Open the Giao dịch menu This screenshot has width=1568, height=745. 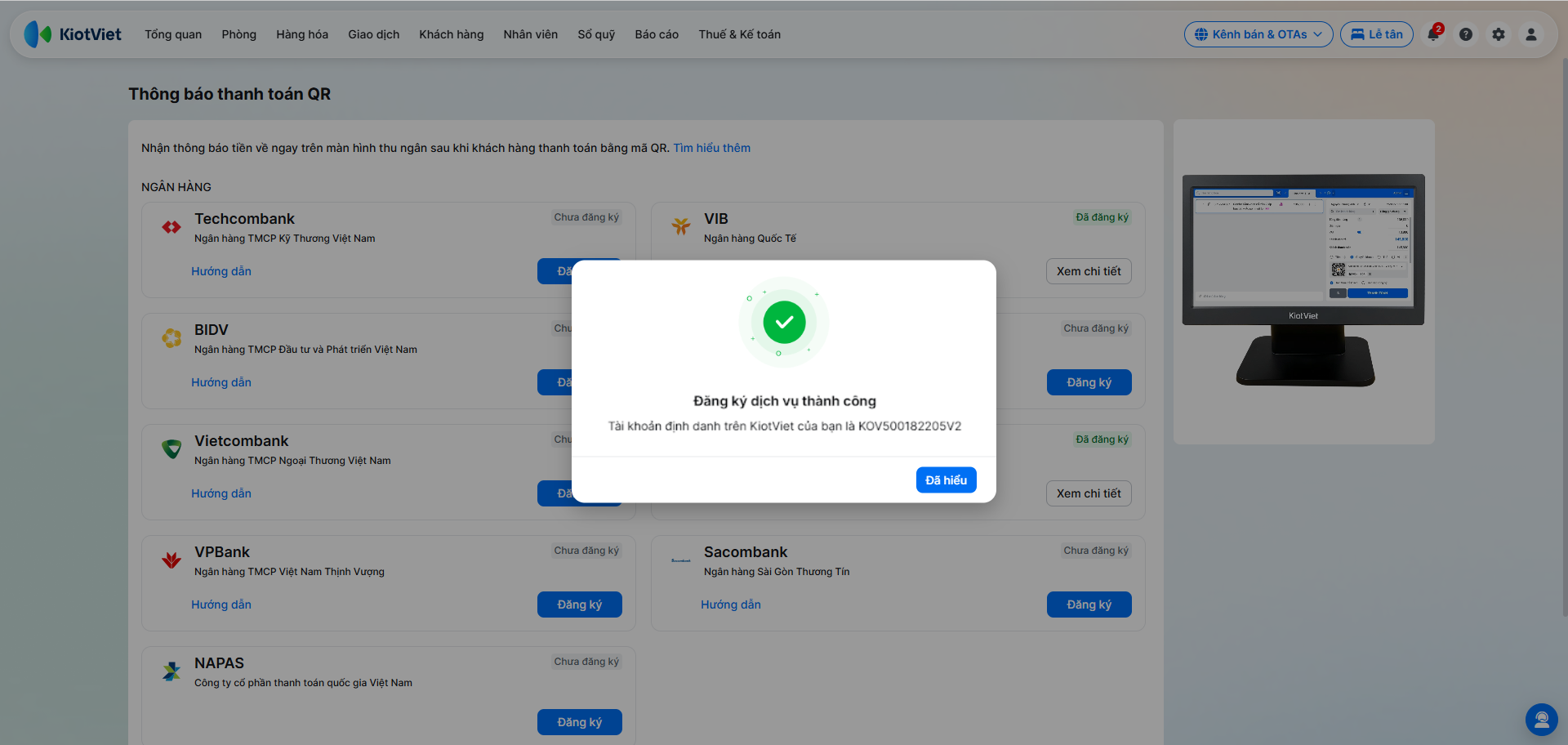click(374, 34)
